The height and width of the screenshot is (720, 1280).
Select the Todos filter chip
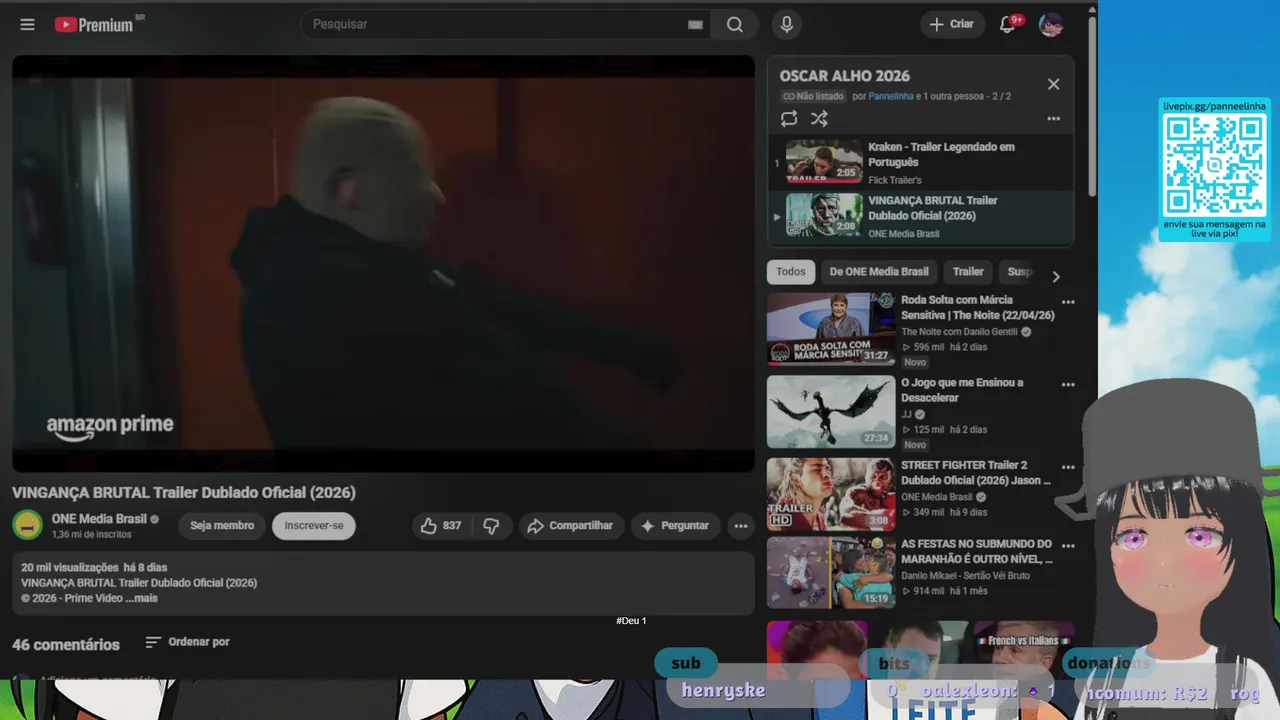coord(790,272)
